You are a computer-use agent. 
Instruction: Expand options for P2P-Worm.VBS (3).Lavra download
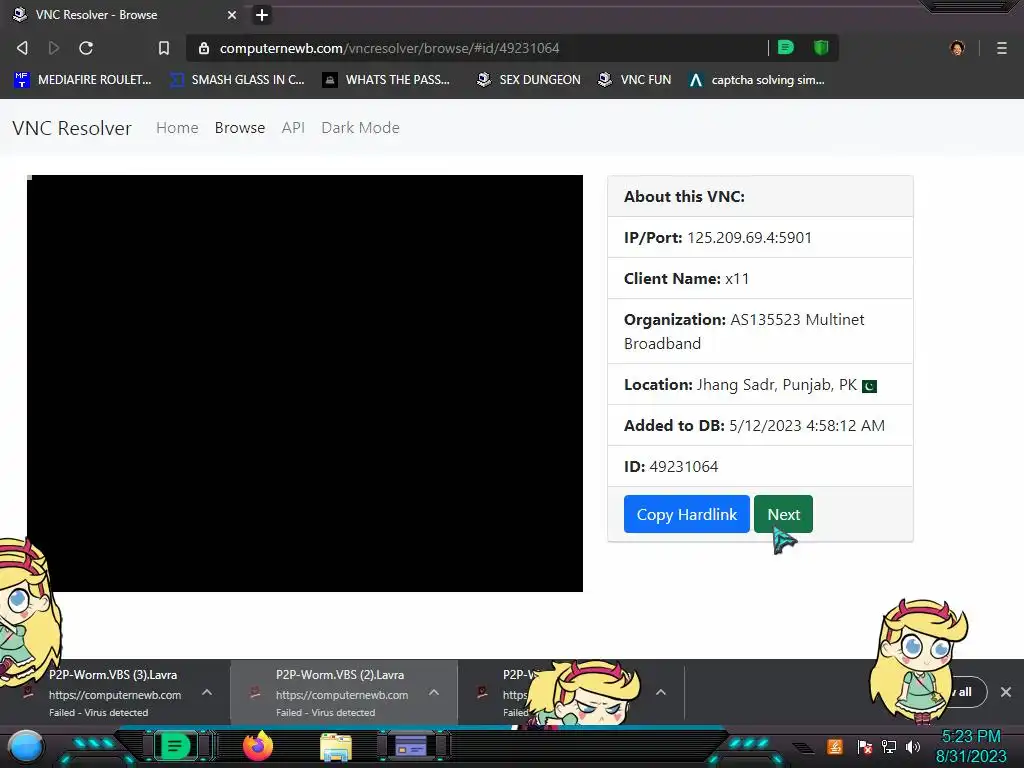207,692
